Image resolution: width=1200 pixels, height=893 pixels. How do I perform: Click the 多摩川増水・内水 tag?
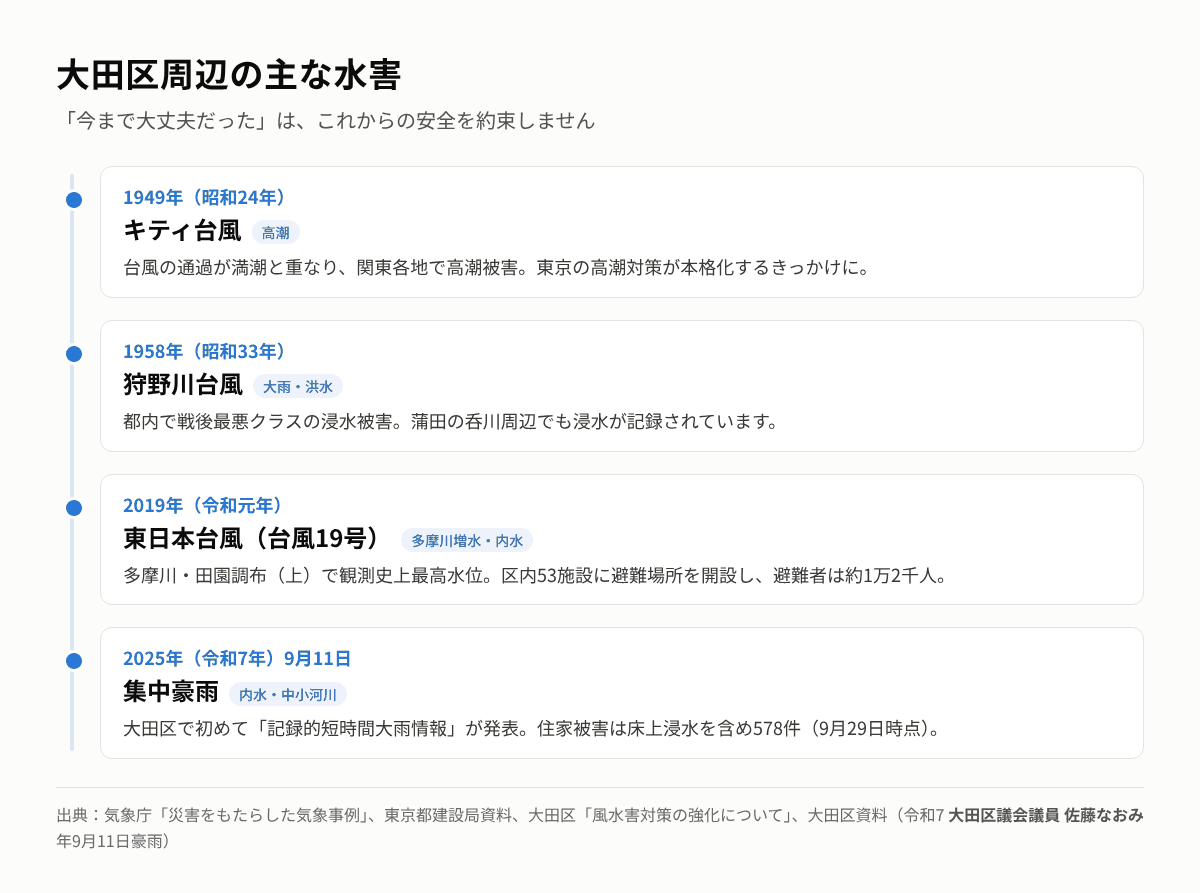(x=467, y=541)
